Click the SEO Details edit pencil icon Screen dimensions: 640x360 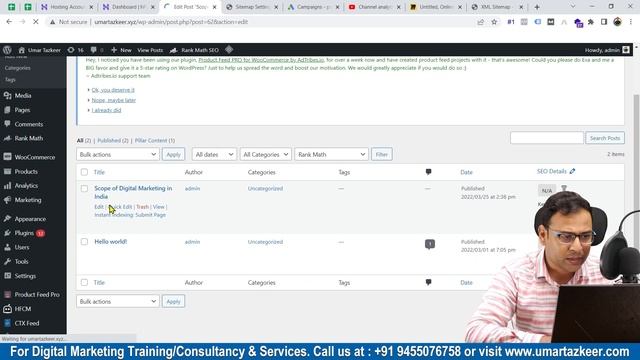572,171
